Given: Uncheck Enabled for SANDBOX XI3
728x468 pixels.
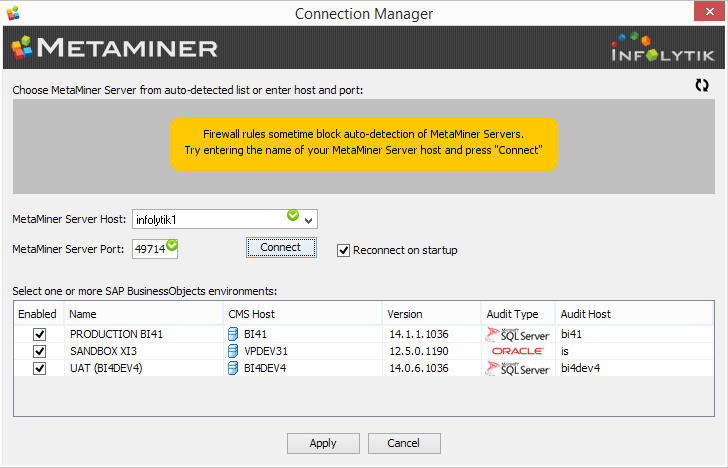Looking at the screenshot, I should 39,351.
